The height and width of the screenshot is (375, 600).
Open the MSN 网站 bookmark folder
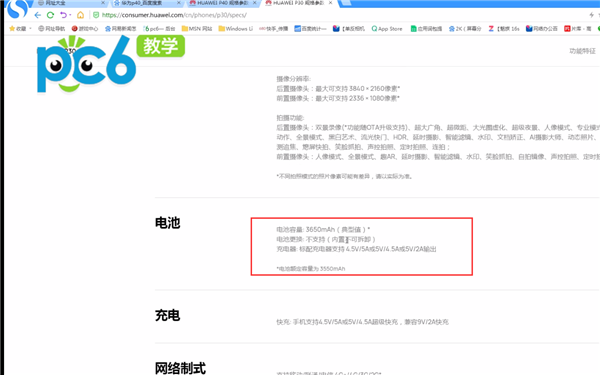pyautogui.click(x=197, y=29)
